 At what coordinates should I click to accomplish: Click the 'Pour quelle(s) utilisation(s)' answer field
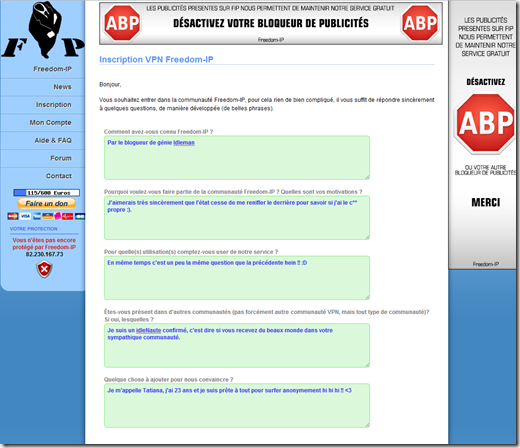click(237, 277)
